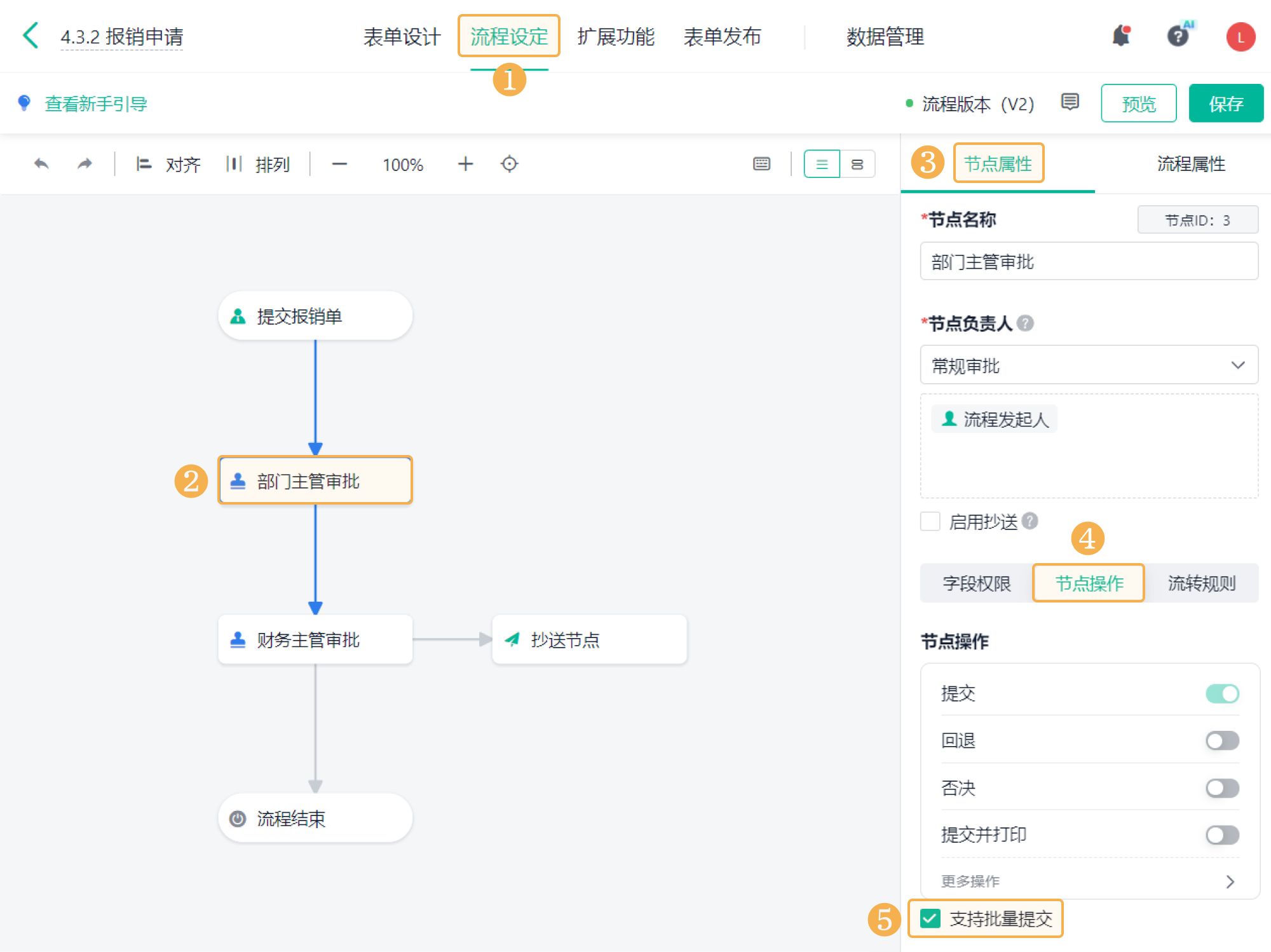Enable the 回退 toggle switch
This screenshot has height=952, width=1271.
pos(1221,740)
